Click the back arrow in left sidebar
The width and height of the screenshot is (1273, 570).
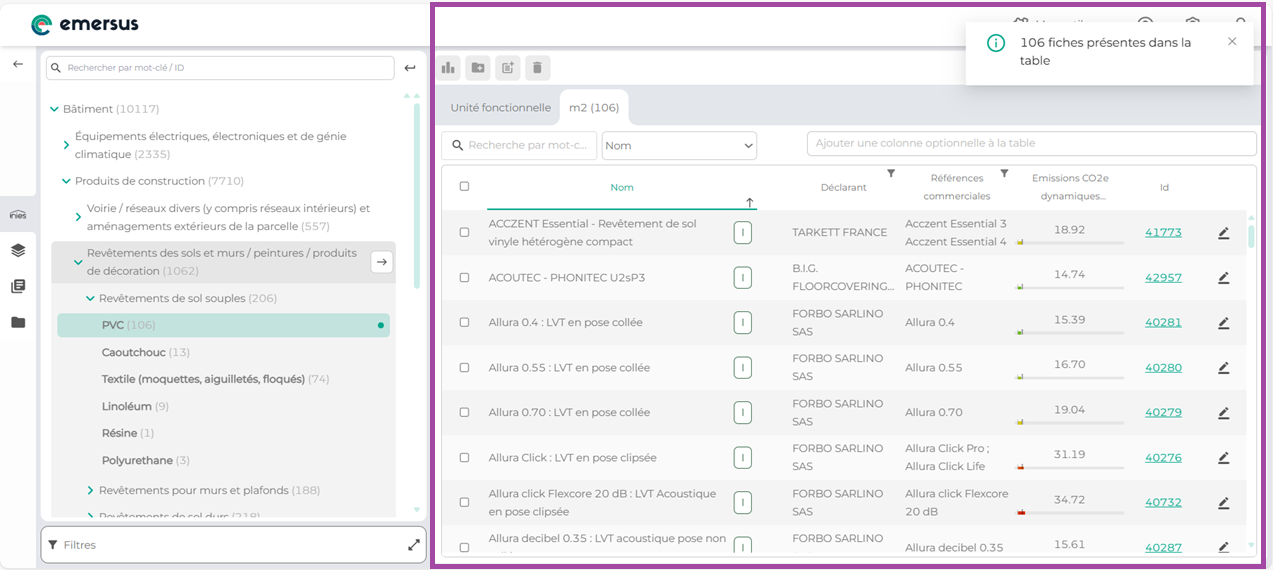pyautogui.click(x=18, y=64)
